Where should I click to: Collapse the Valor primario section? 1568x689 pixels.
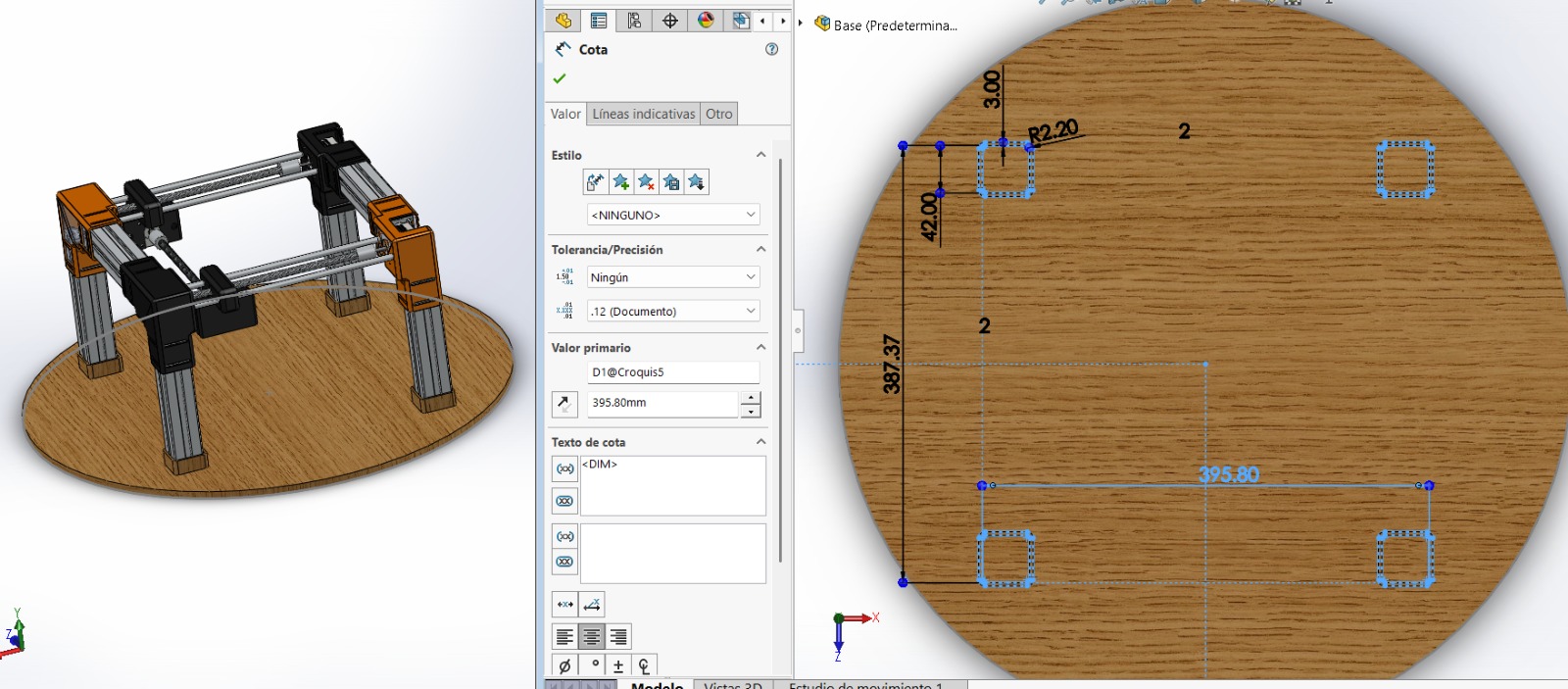tap(760, 348)
